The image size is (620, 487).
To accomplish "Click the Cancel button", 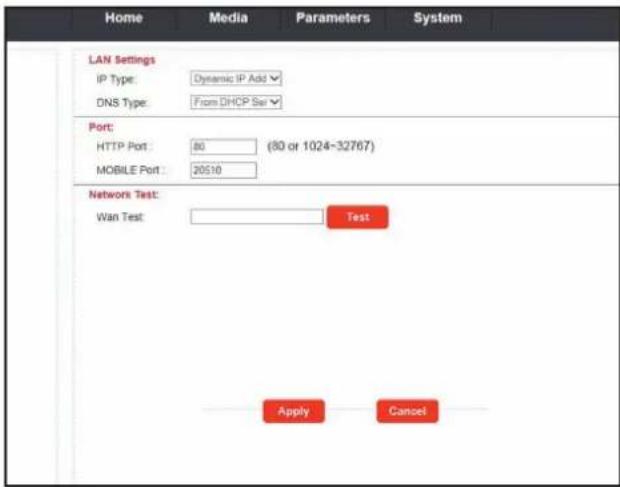I will (x=407, y=411).
